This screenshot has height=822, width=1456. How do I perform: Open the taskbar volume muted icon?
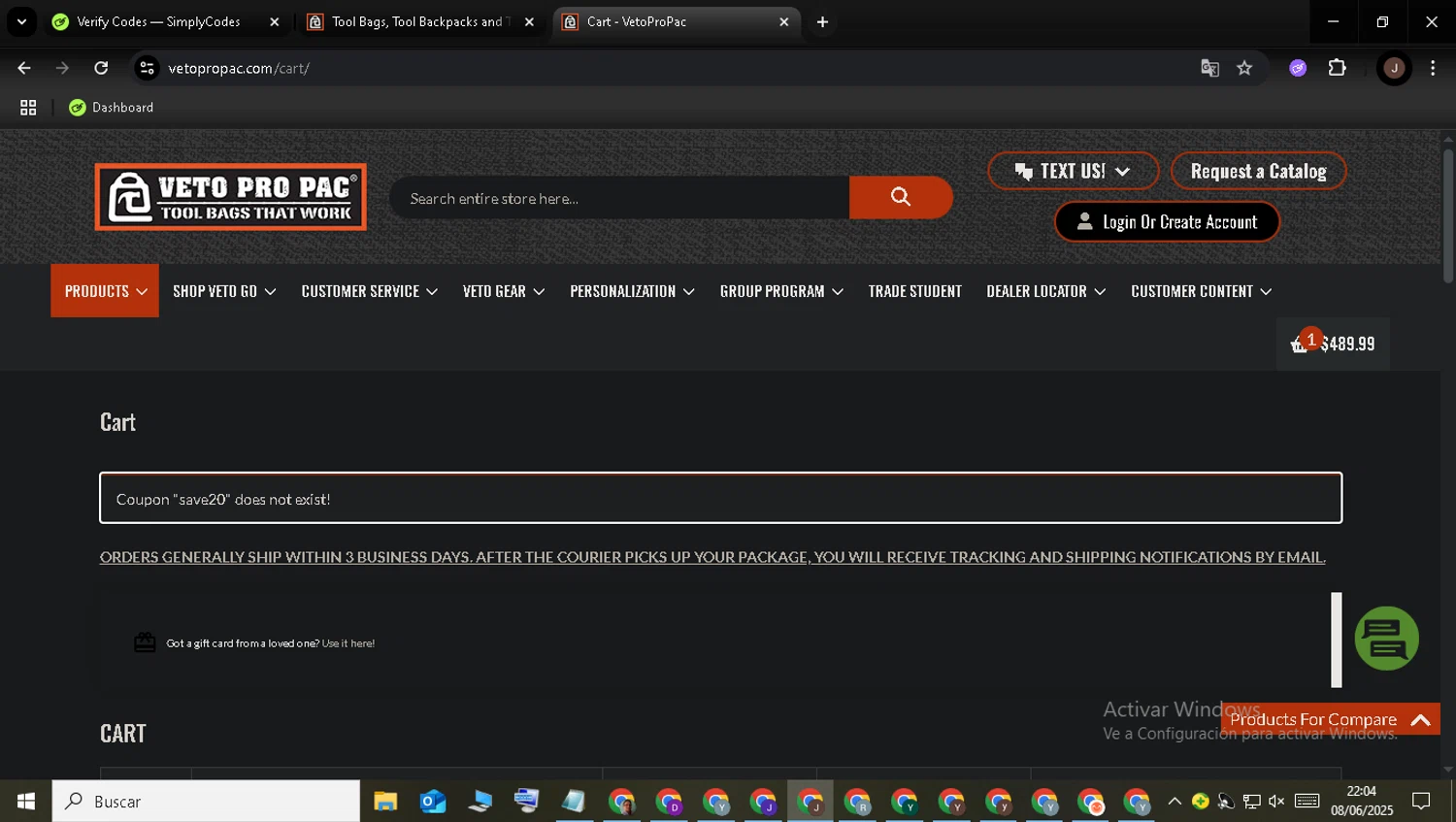point(1276,801)
